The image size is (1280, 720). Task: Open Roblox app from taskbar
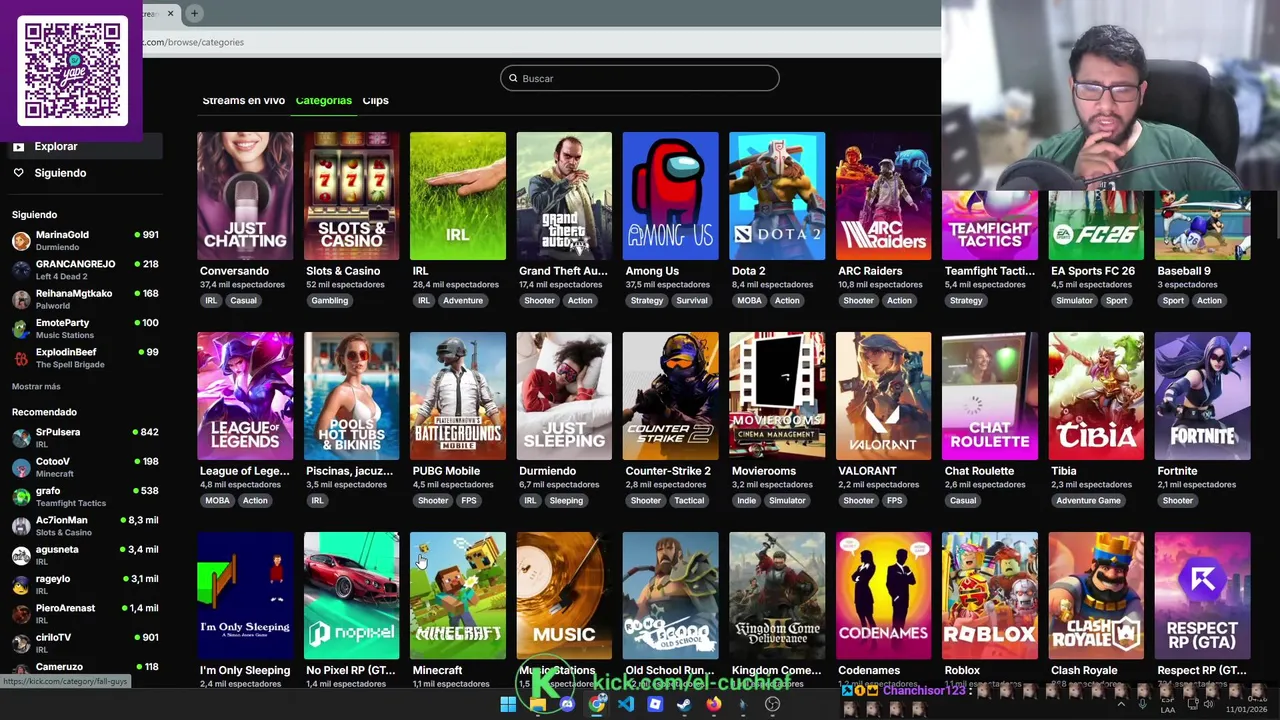(x=655, y=704)
